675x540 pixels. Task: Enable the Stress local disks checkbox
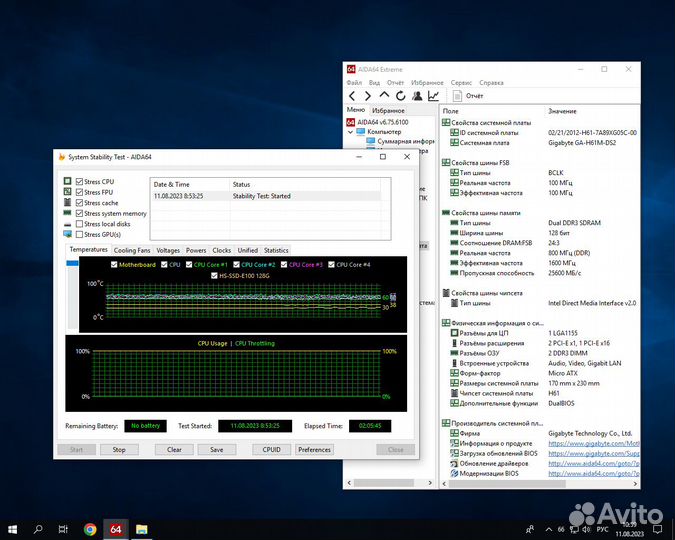[79, 223]
